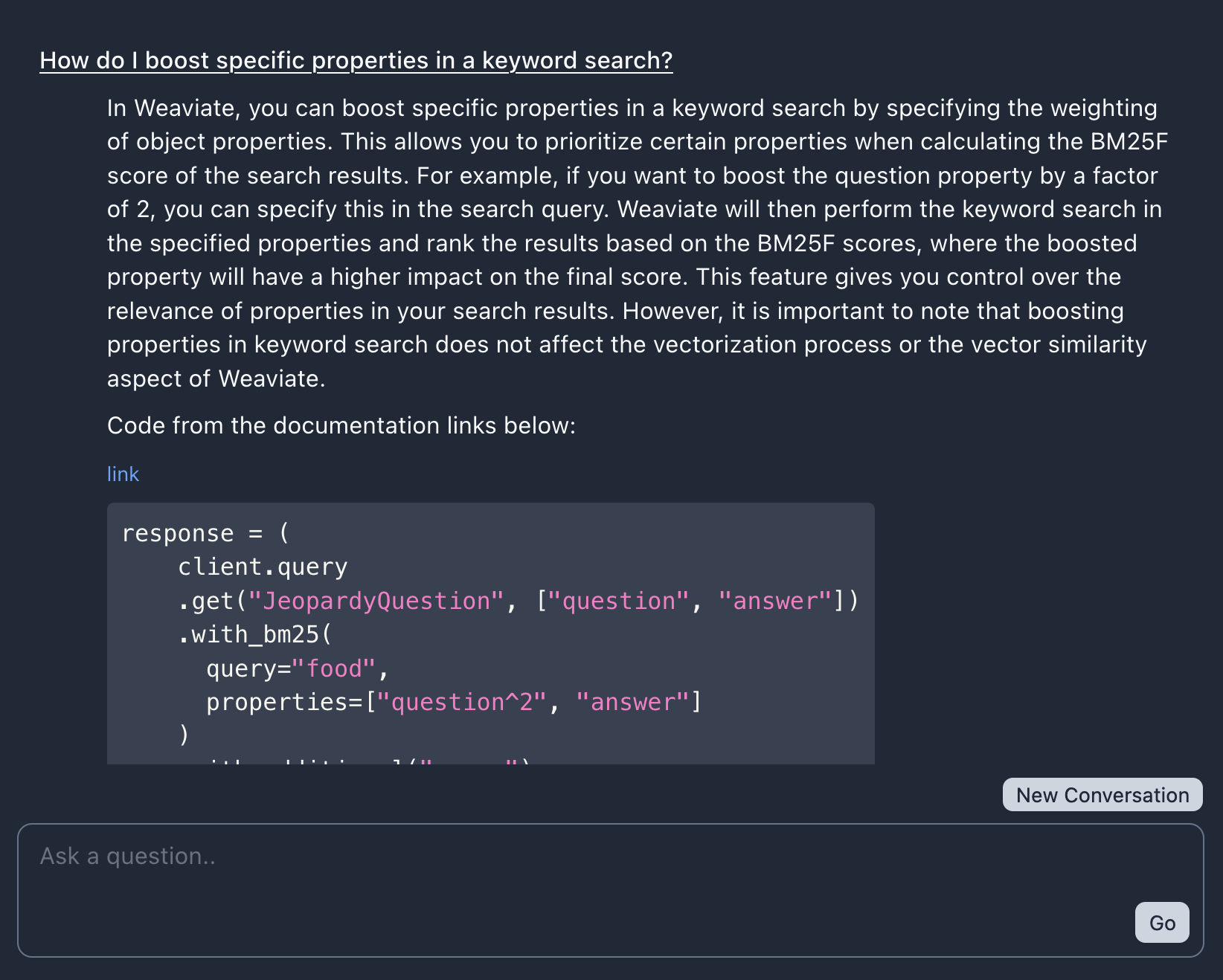1223x980 pixels.
Task: Click the answer paragraph's first line about Weaviate
Action: click(631, 108)
